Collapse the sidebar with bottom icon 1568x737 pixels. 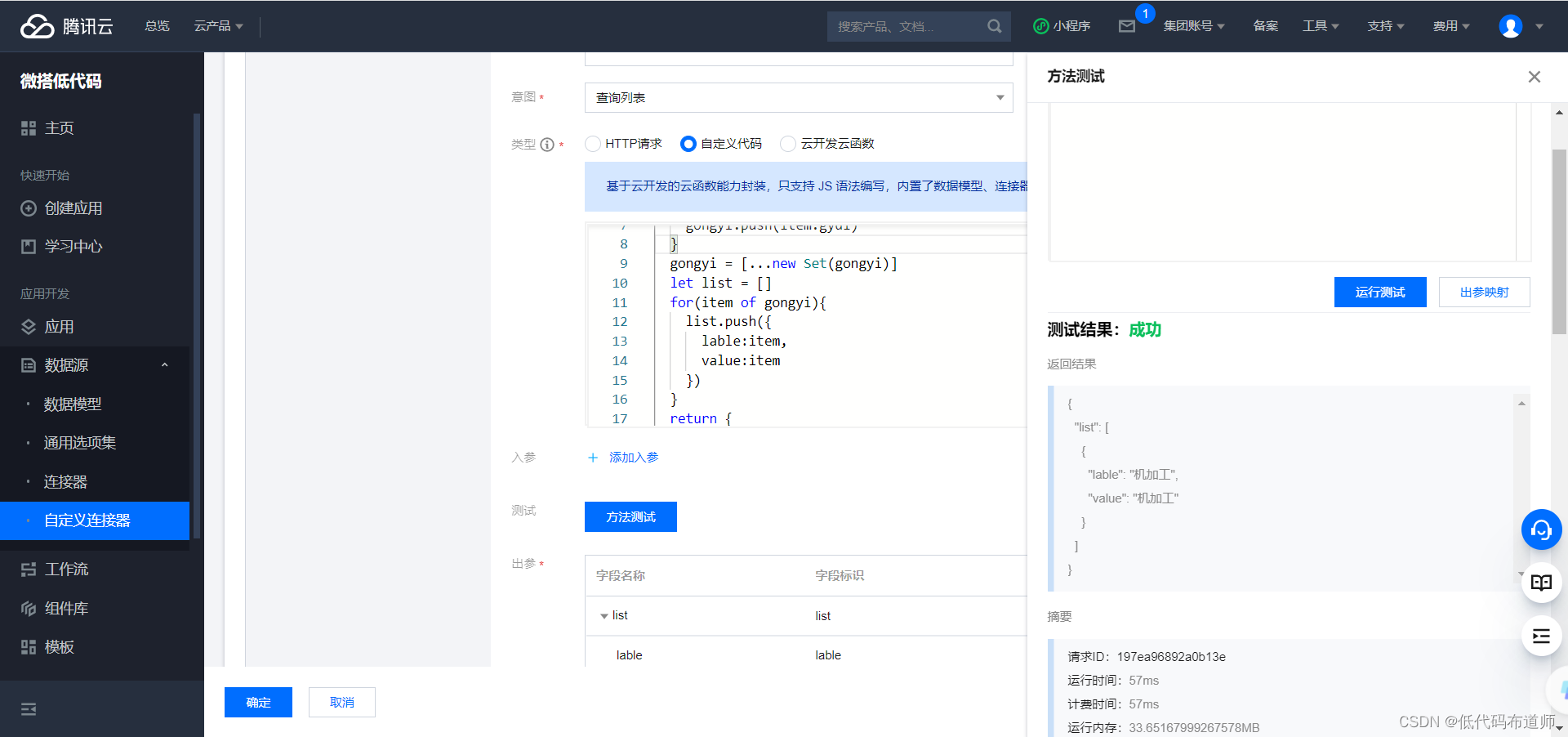coord(29,709)
